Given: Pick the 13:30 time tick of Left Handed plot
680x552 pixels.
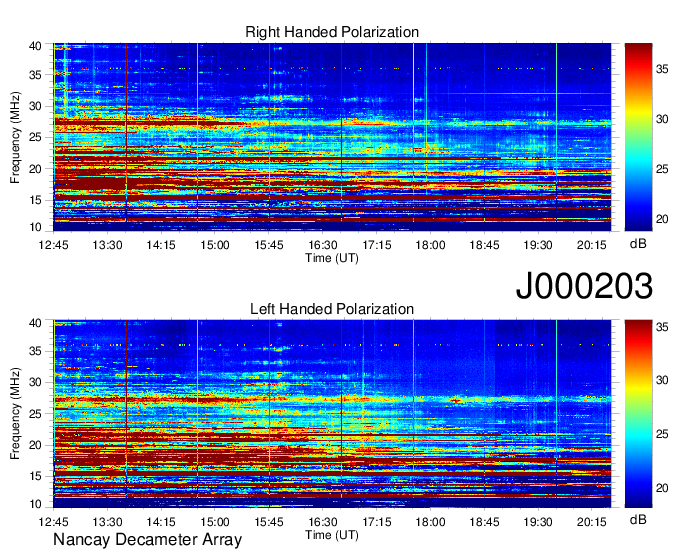Looking at the screenshot, I should [107, 522].
